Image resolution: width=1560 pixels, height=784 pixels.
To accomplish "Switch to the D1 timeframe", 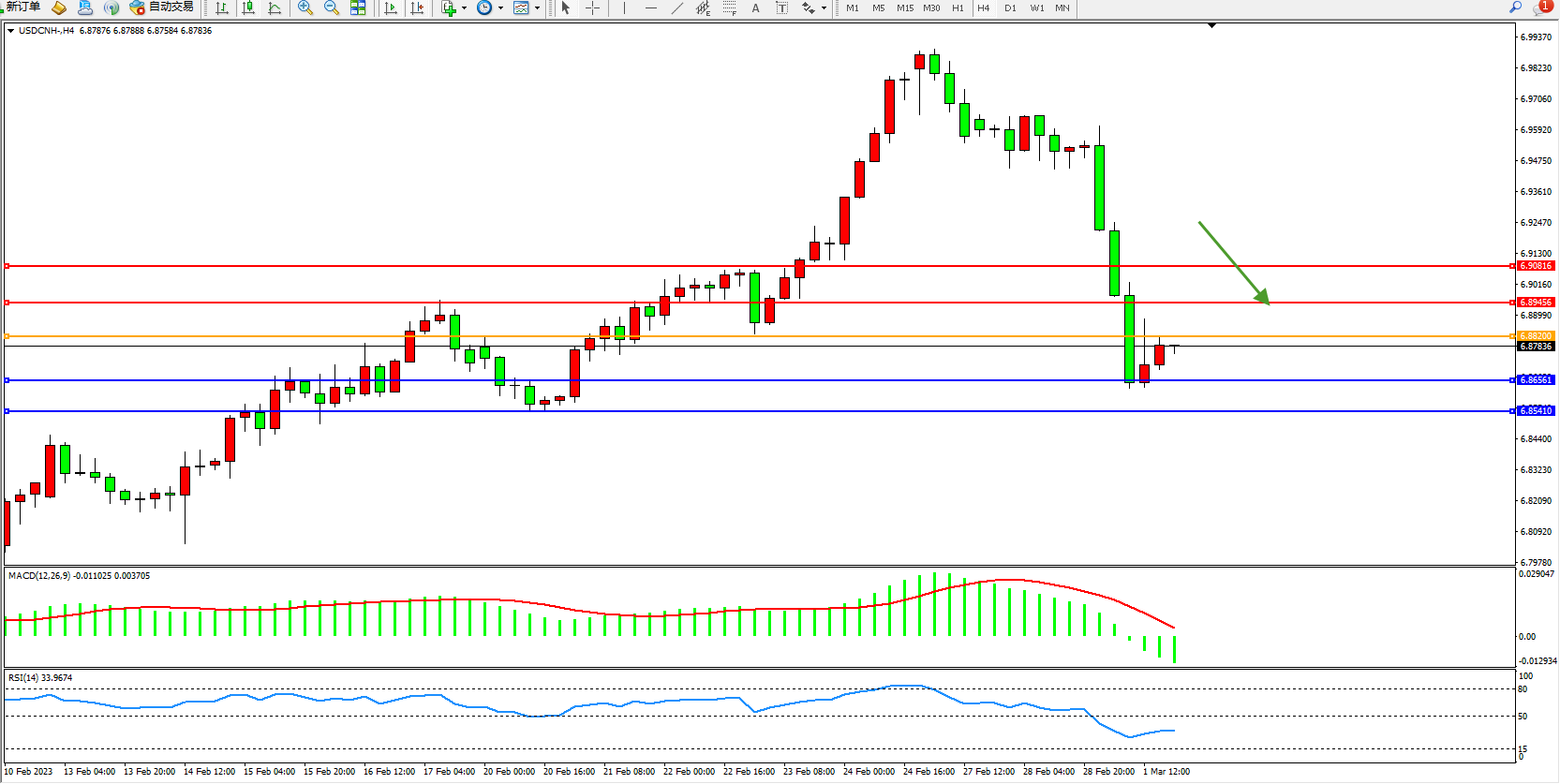I will [1010, 8].
